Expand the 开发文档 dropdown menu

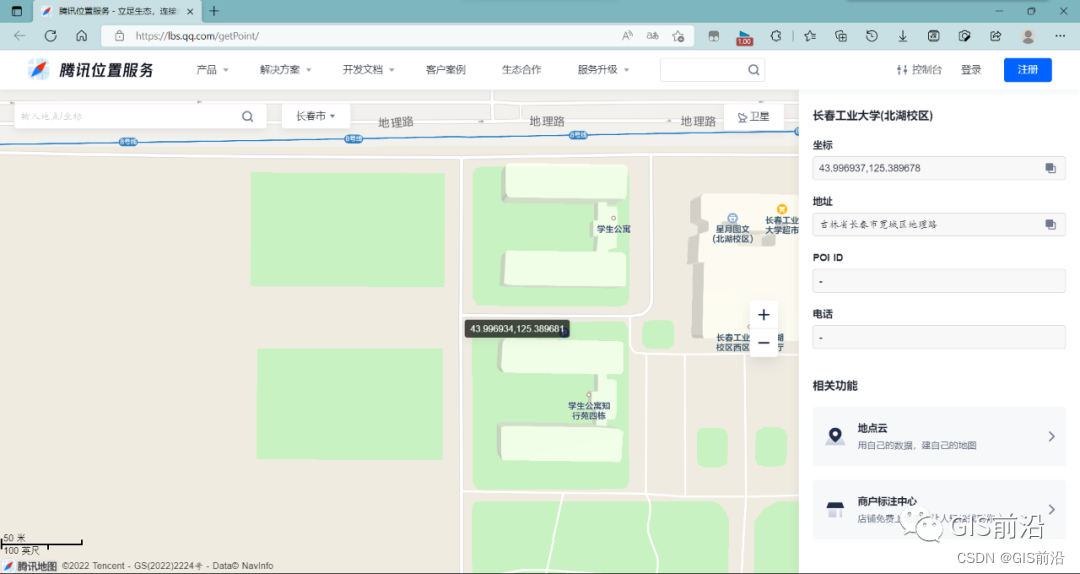(368, 70)
